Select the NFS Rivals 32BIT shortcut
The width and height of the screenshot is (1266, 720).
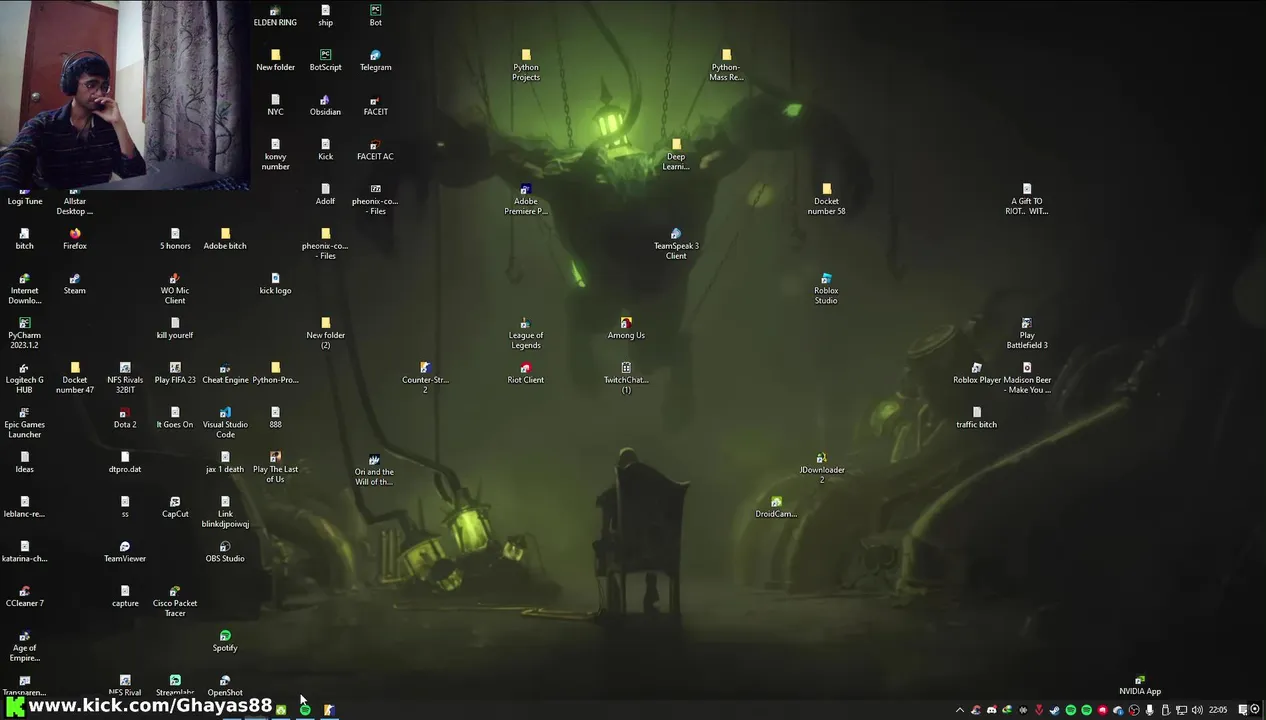[125, 378]
